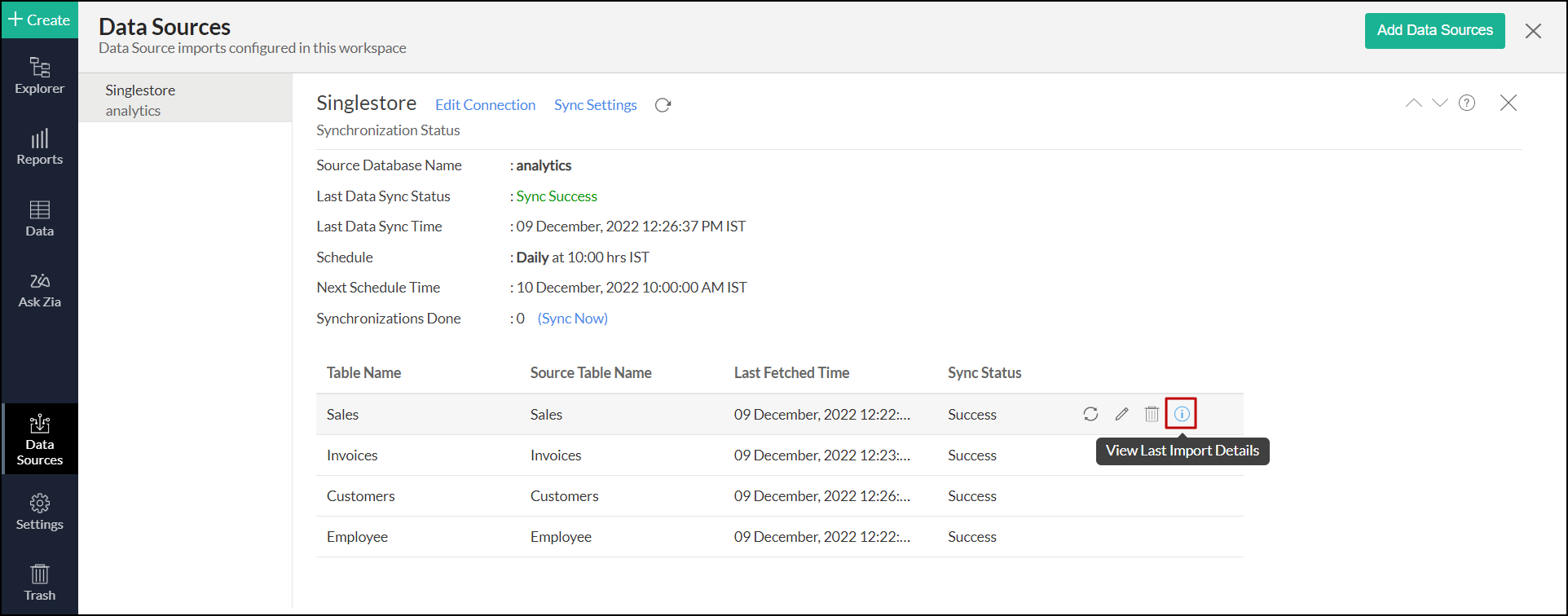The width and height of the screenshot is (1568, 616).
Task: Open the Ask Zia assistant
Action: [39, 290]
